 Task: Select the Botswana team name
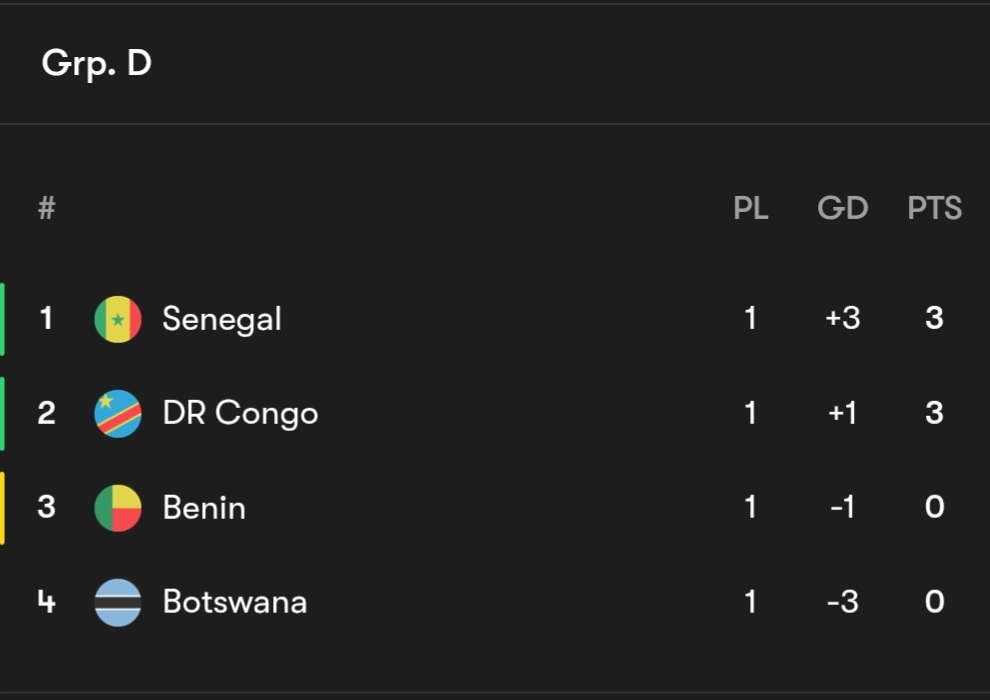(x=234, y=601)
